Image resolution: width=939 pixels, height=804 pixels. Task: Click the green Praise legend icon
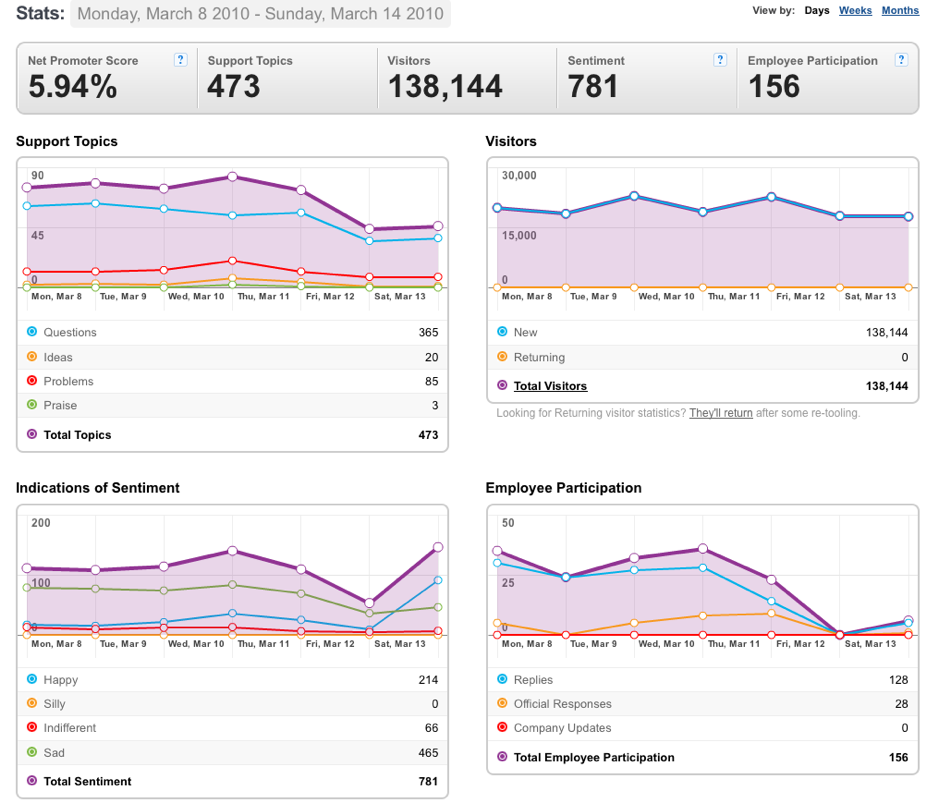point(32,405)
